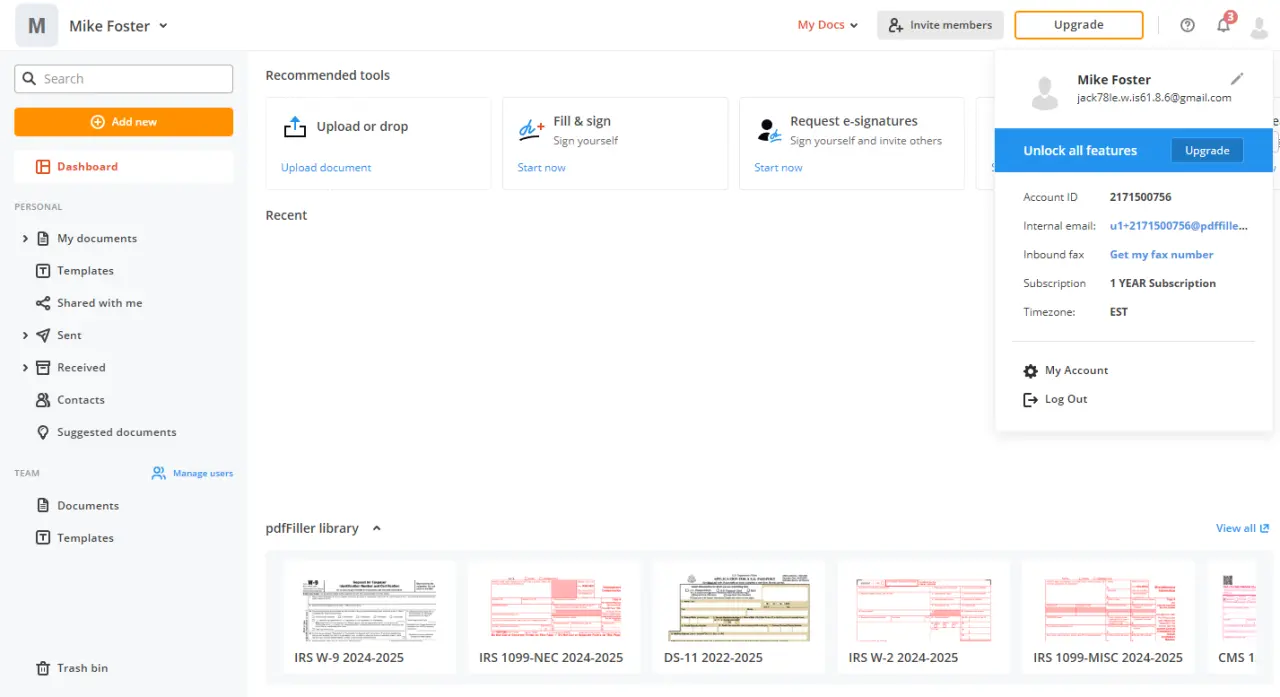Open the DS-11 2022-2025 form thumbnail

point(739,617)
